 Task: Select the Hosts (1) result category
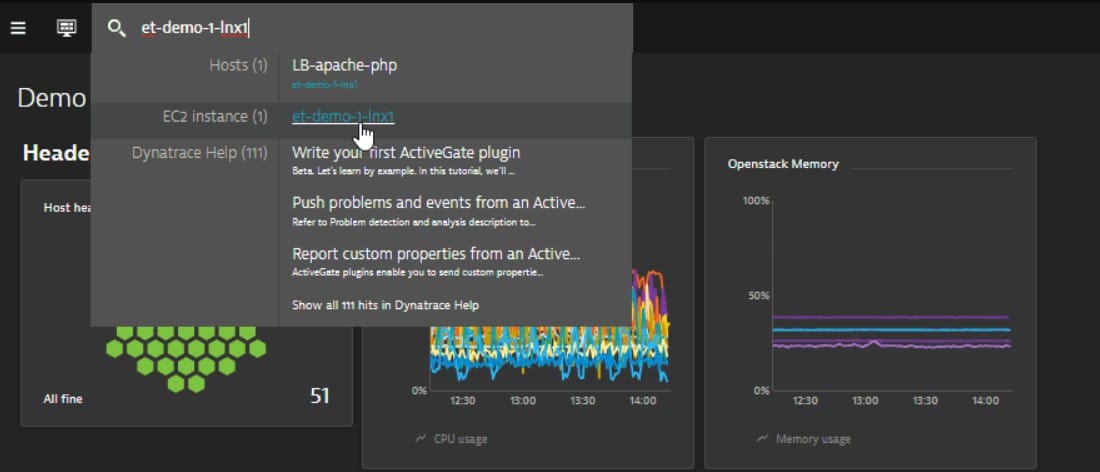(x=239, y=66)
